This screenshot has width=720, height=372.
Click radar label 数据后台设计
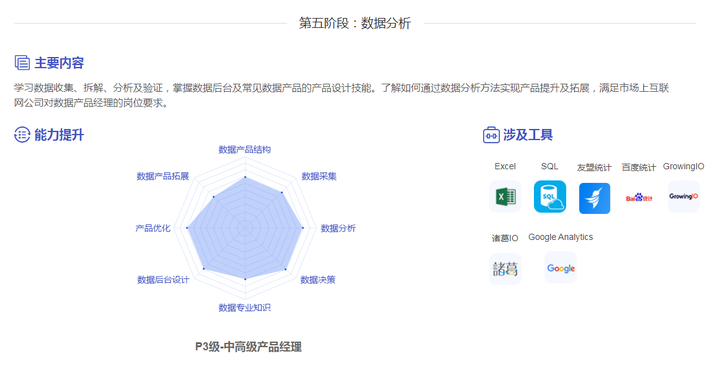(163, 280)
